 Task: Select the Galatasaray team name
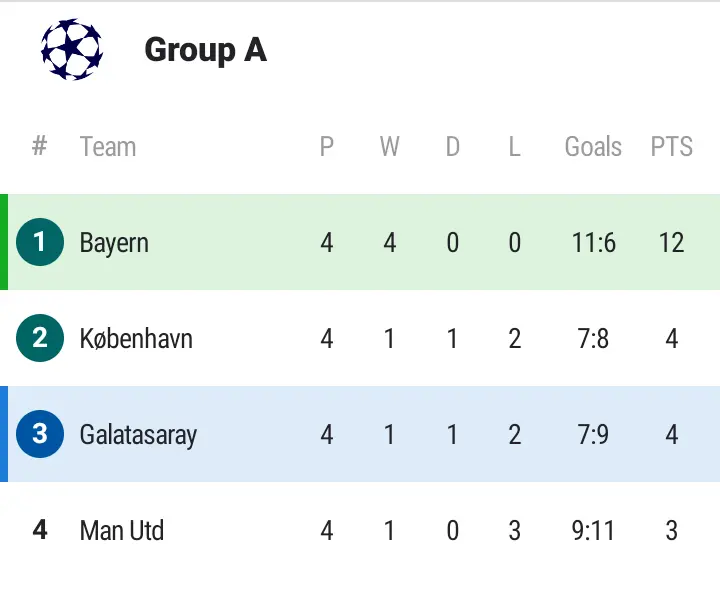[x=138, y=434]
